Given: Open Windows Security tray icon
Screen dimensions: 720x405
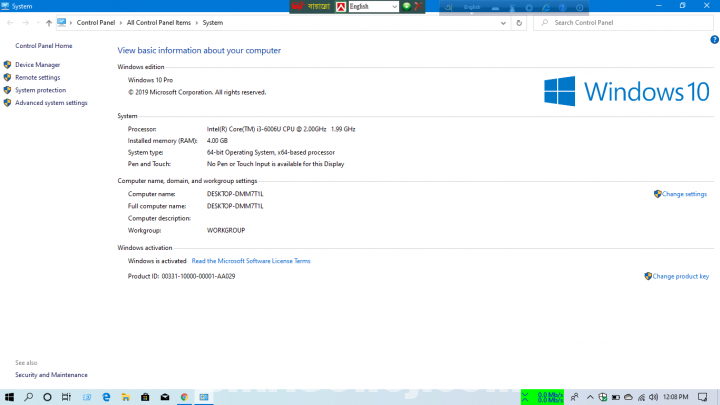Looking at the screenshot, I should point(603,397).
